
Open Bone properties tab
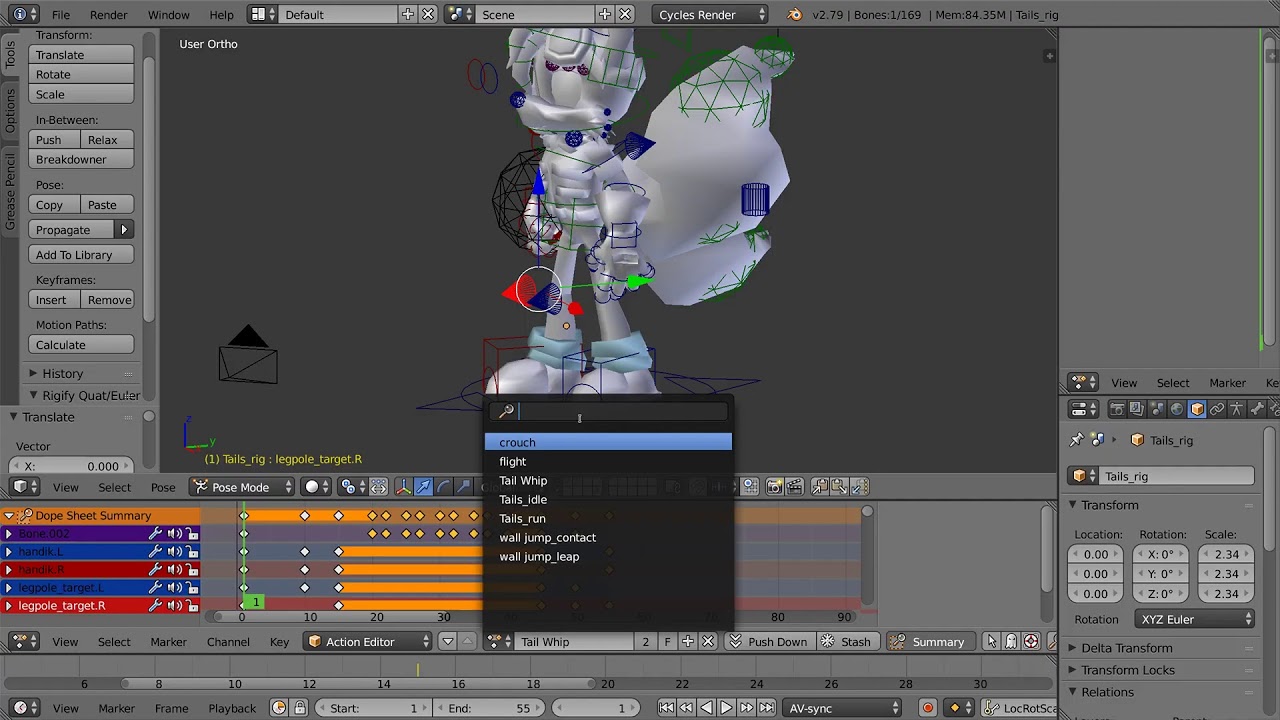1257,409
